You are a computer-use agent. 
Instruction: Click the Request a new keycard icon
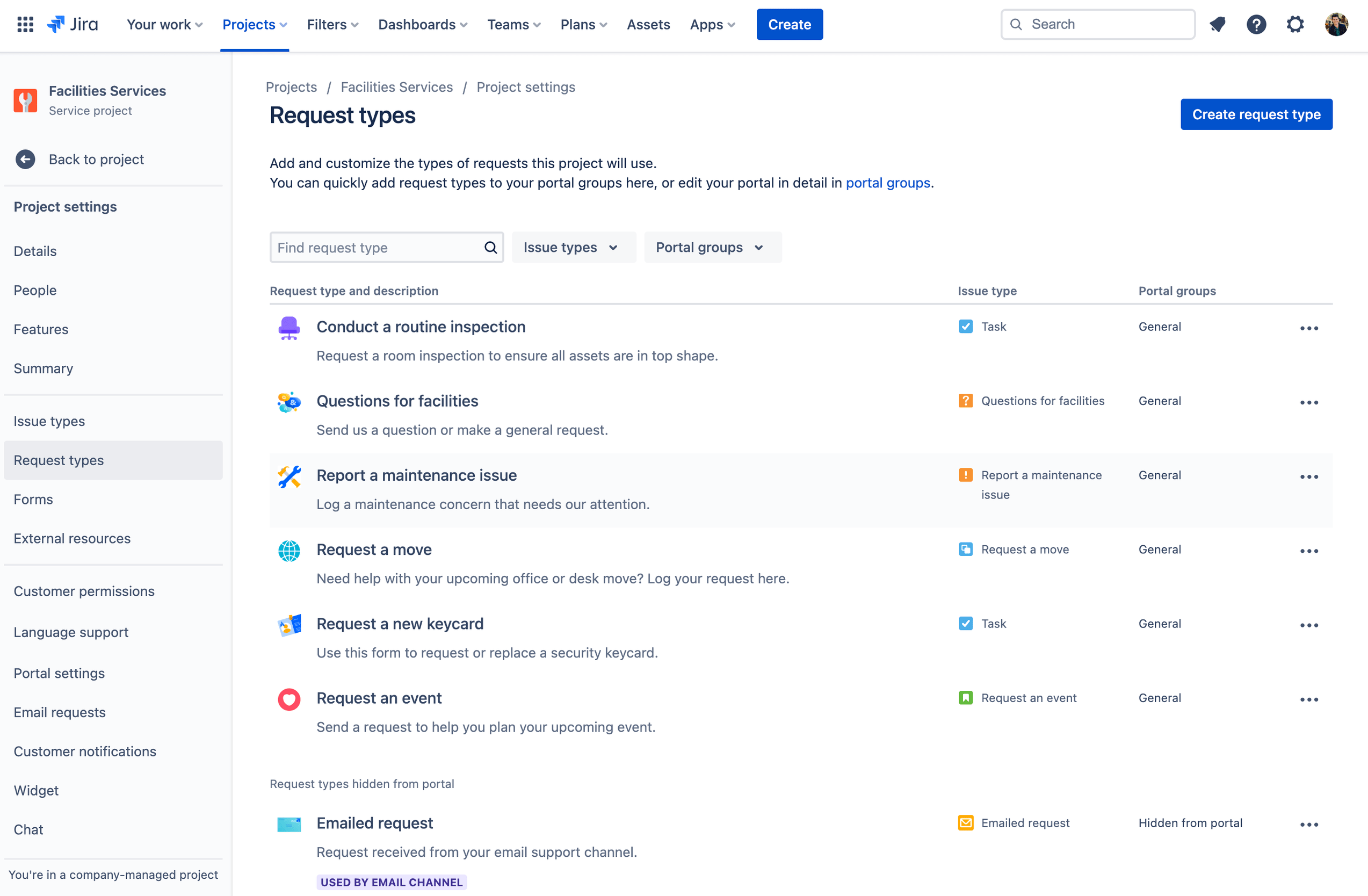[x=289, y=623]
